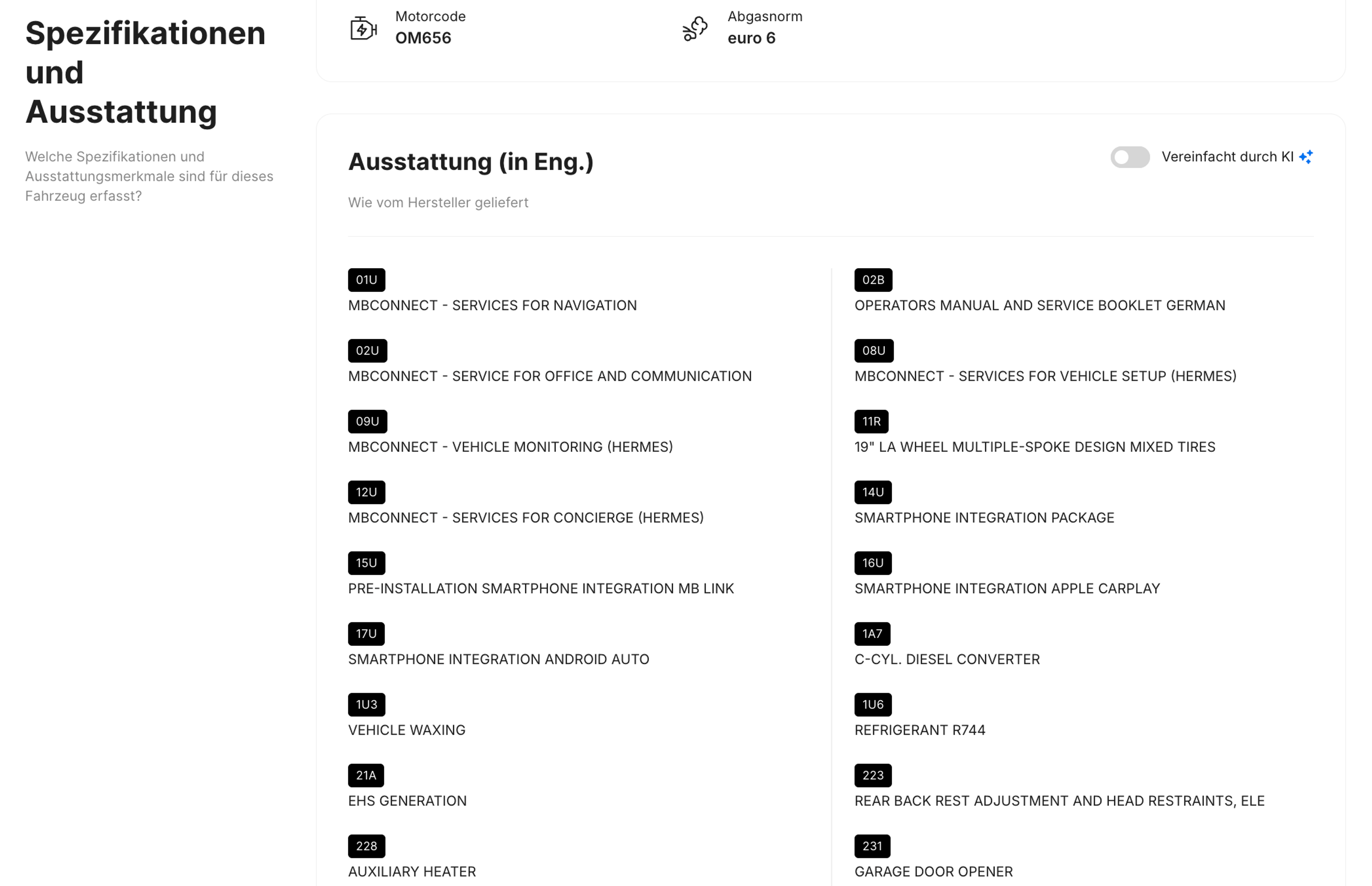Expand the 11R wheel design entry
1372x886 pixels.
click(871, 421)
